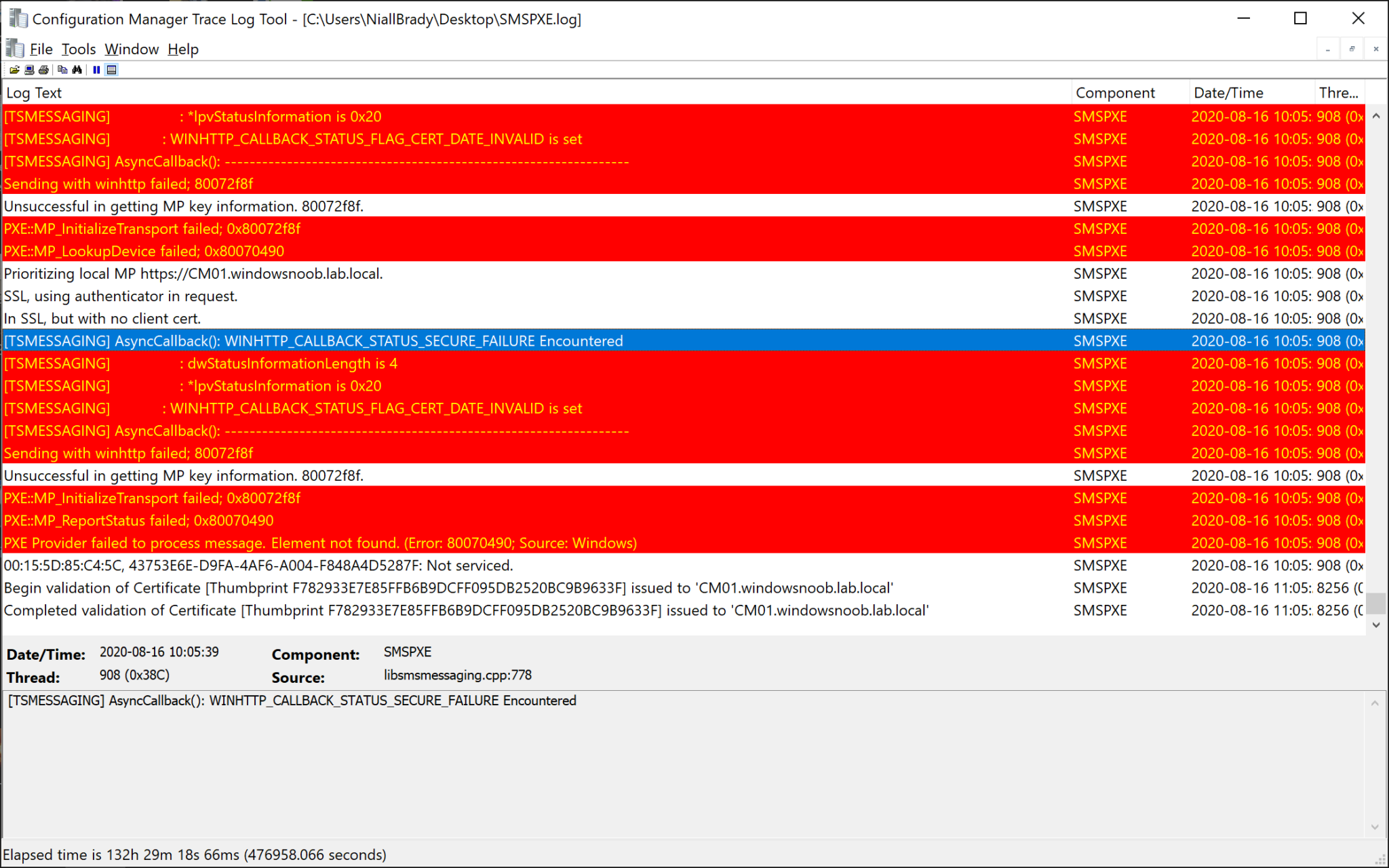Click the Date/Time column header

tap(1228, 93)
